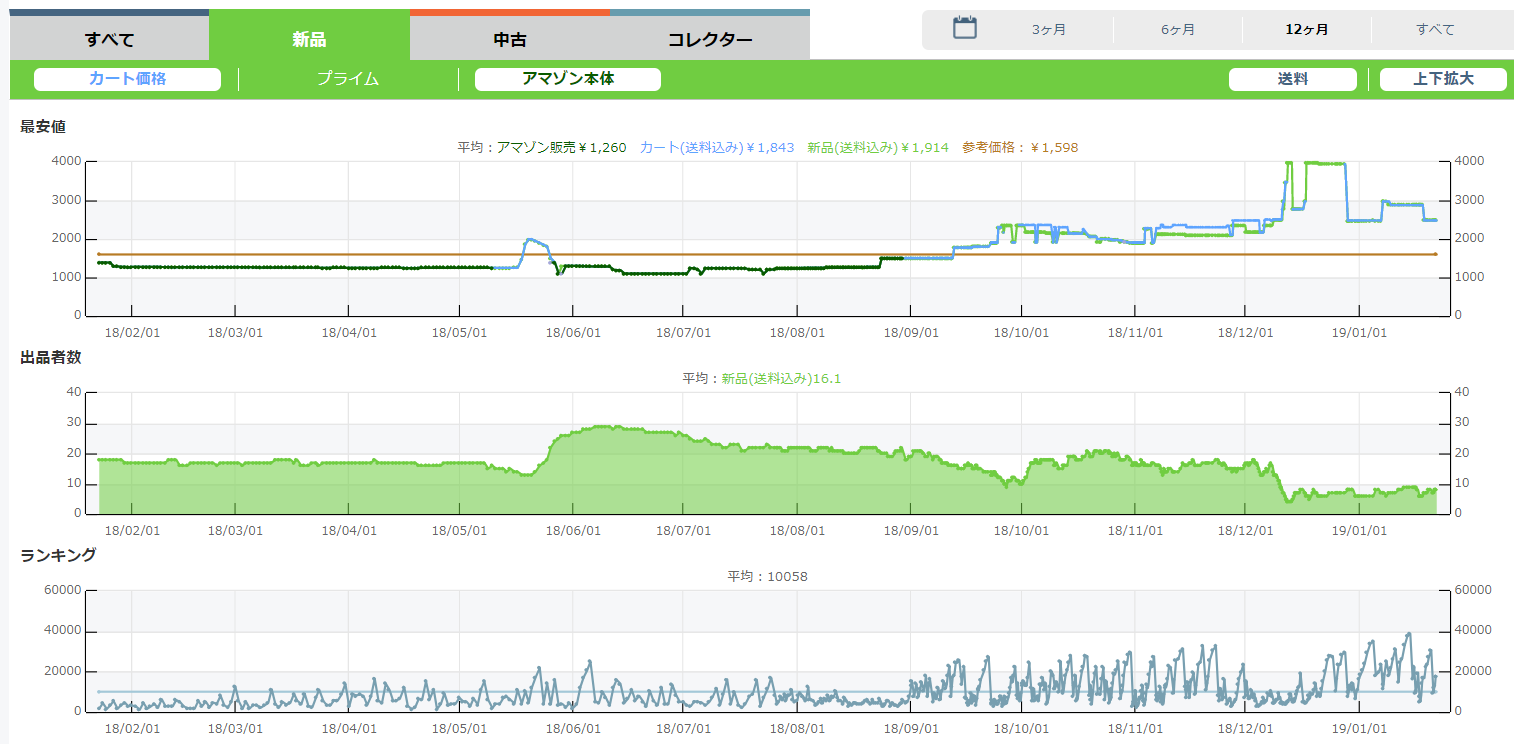This screenshot has height=744, width=1514.
Task: Click the calendar icon beside period options
Action: pyautogui.click(x=964, y=28)
